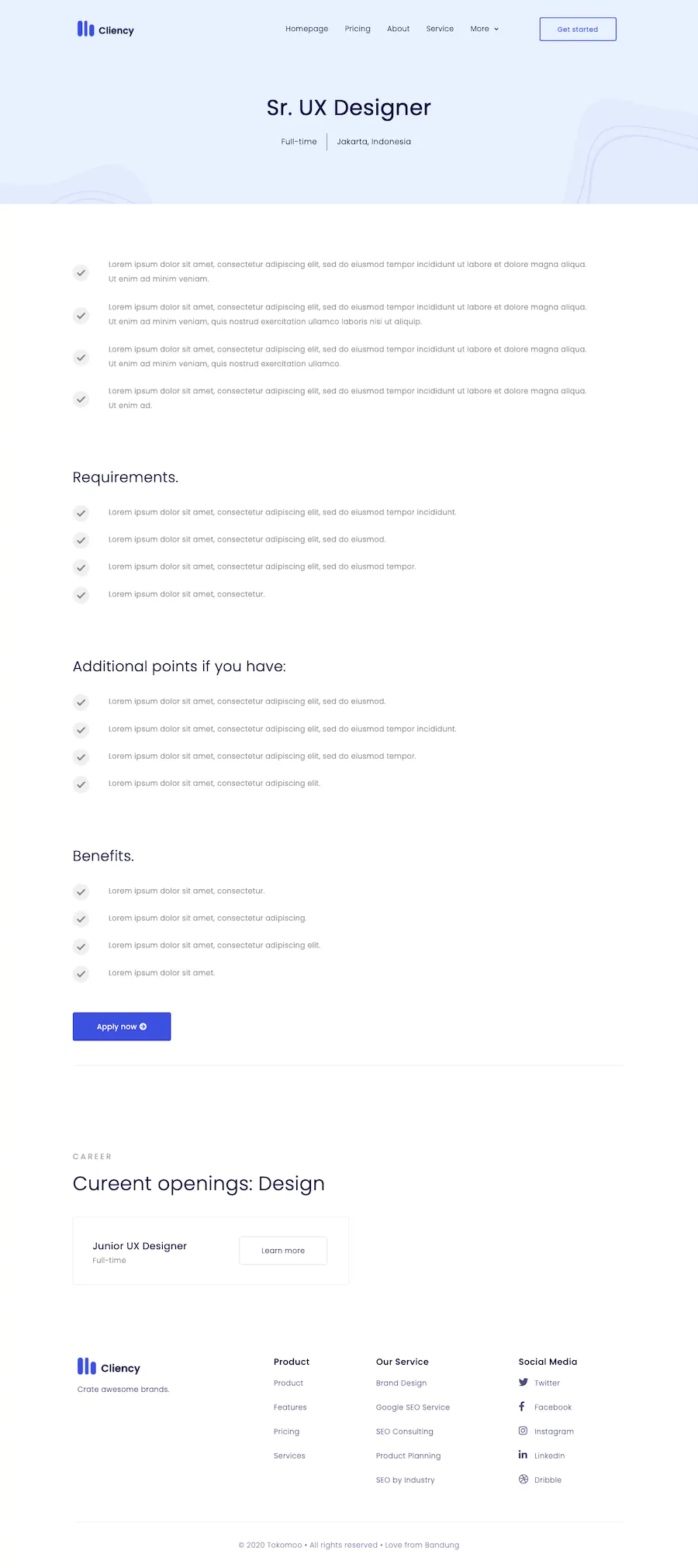Click the Get started button
698x1568 pixels.
[578, 29]
